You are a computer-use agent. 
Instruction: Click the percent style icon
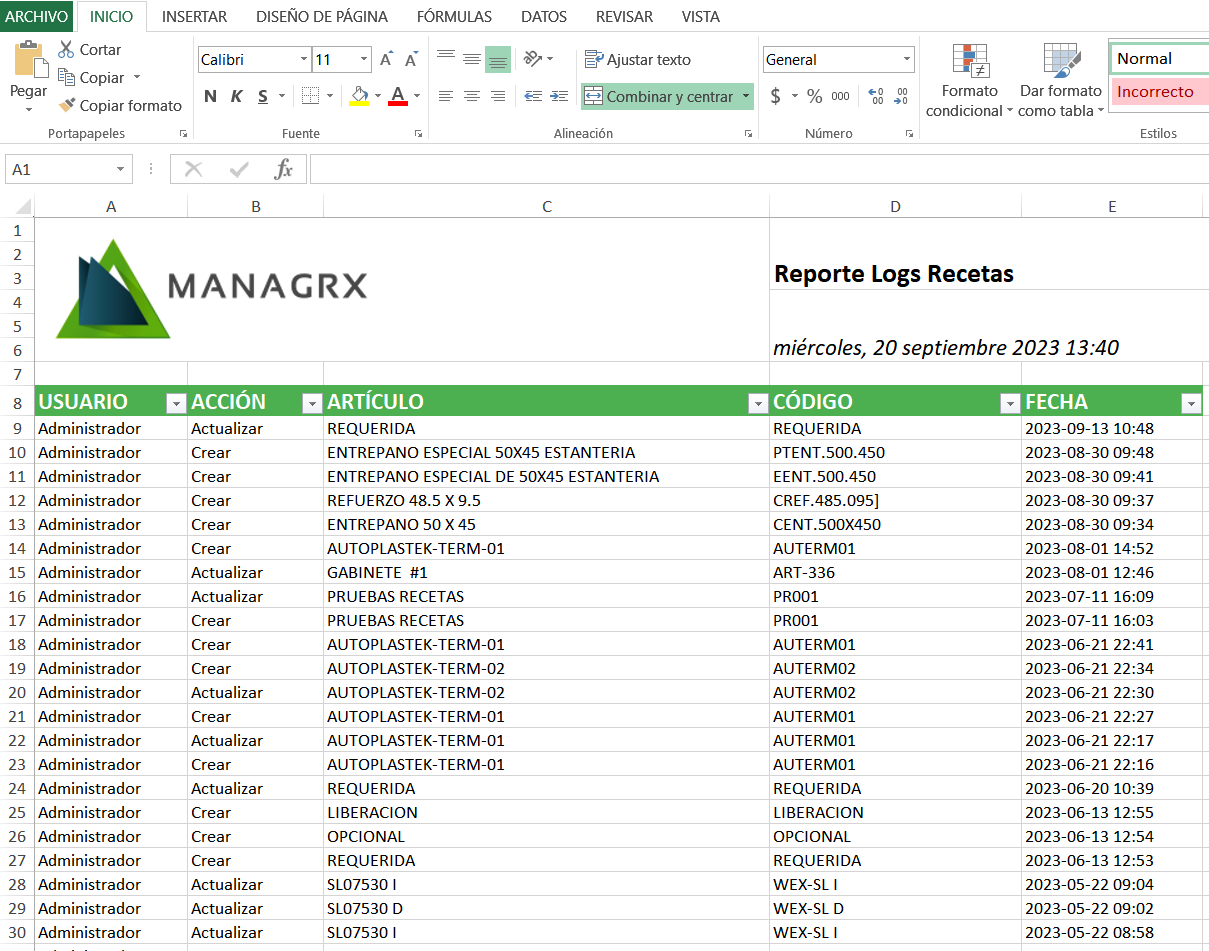coord(814,96)
